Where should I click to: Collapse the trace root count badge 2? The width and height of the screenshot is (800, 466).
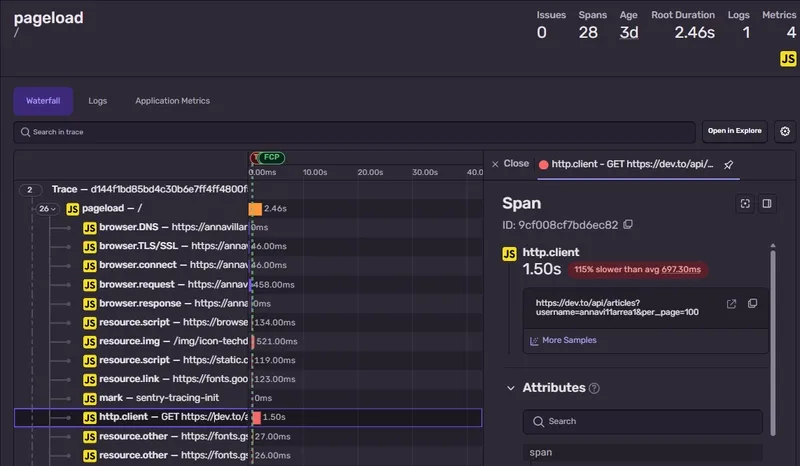point(30,190)
